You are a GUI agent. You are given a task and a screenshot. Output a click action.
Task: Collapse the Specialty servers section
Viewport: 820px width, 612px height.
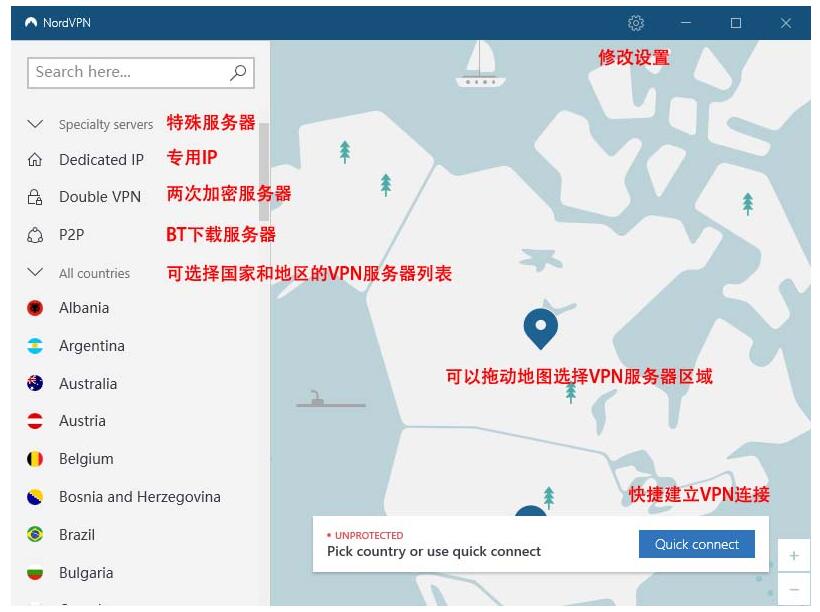35,124
